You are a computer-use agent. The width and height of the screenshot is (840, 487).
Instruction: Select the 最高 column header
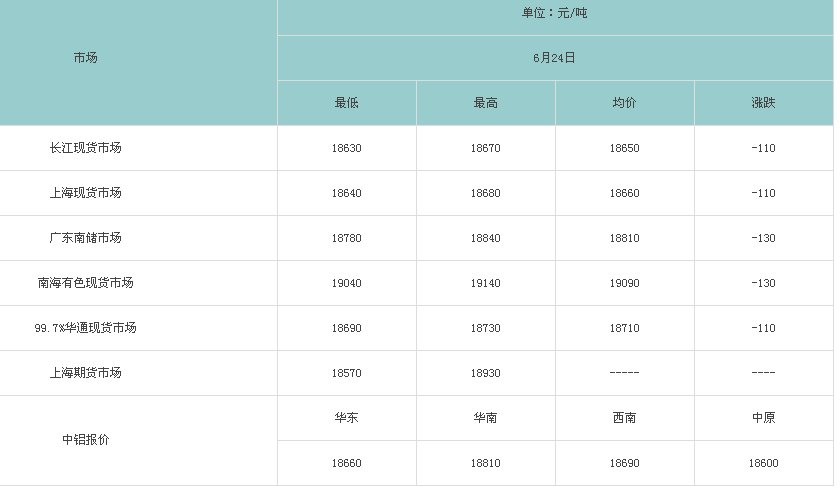(486, 103)
